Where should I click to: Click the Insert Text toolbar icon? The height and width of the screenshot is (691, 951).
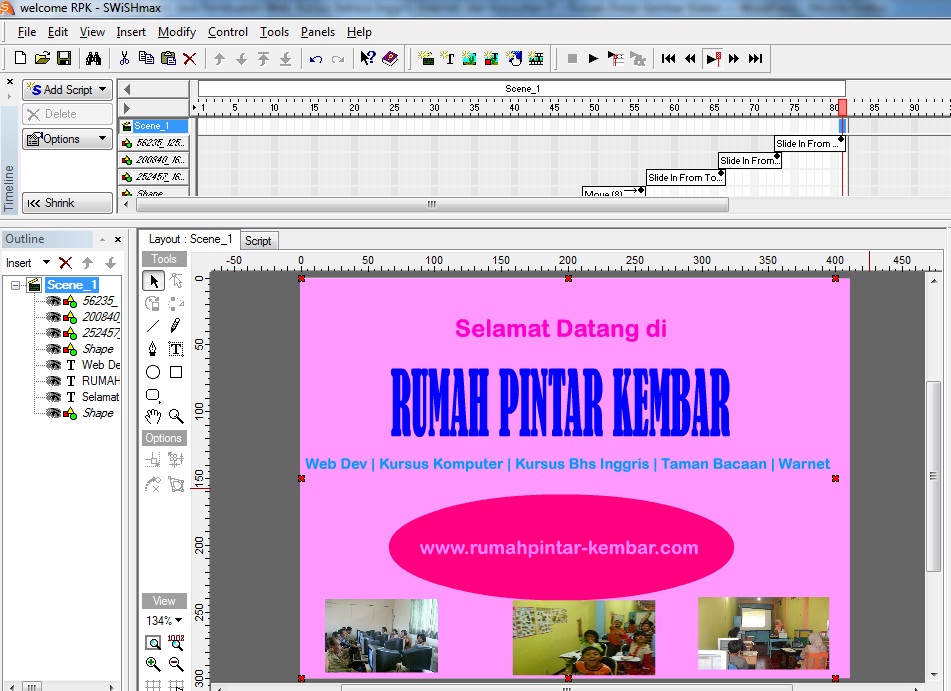coord(448,58)
